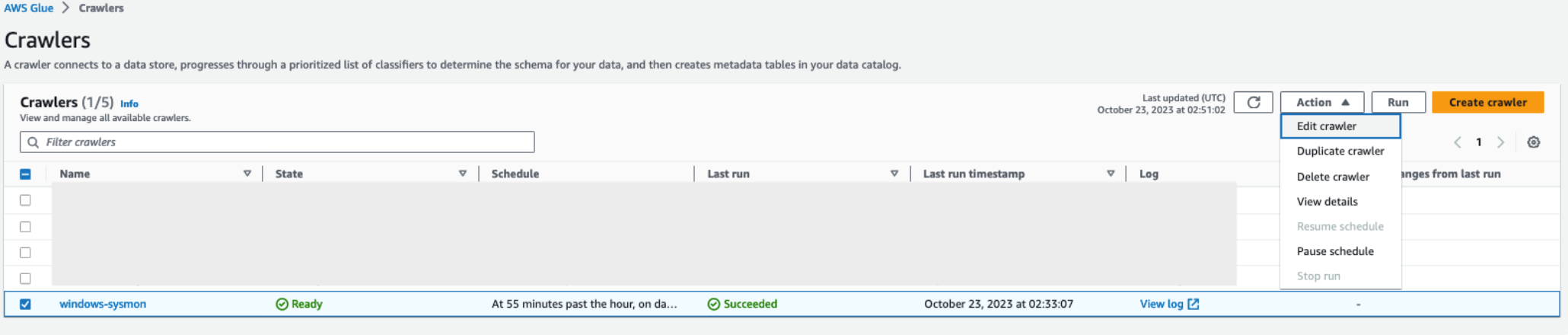This screenshot has height=335, width=1568.
Task: Click the Crawlers breadcrumb text
Action: coord(101,8)
